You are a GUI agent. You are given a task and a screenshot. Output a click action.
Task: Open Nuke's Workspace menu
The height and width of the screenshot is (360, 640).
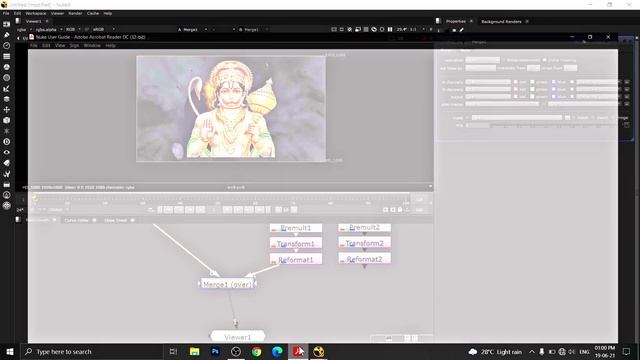click(36, 13)
